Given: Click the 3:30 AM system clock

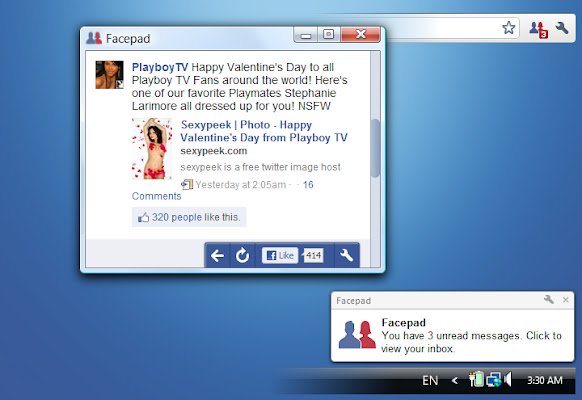Looking at the screenshot, I should point(545,380).
